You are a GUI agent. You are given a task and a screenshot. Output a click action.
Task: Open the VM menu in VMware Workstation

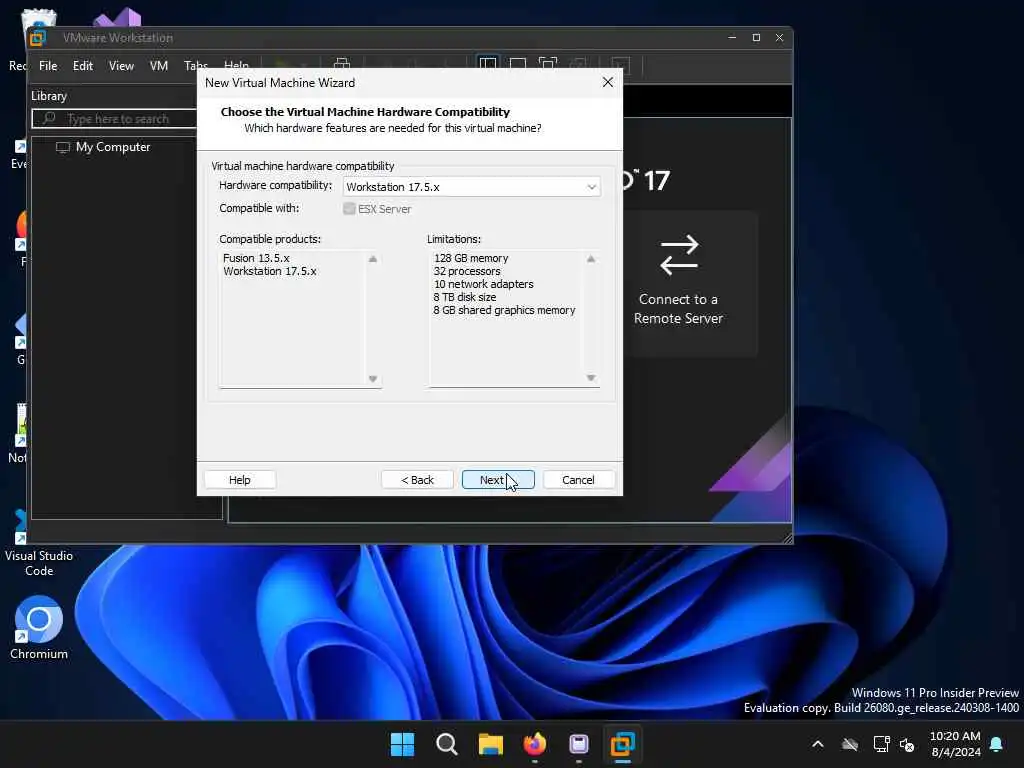[x=159, y=66]
